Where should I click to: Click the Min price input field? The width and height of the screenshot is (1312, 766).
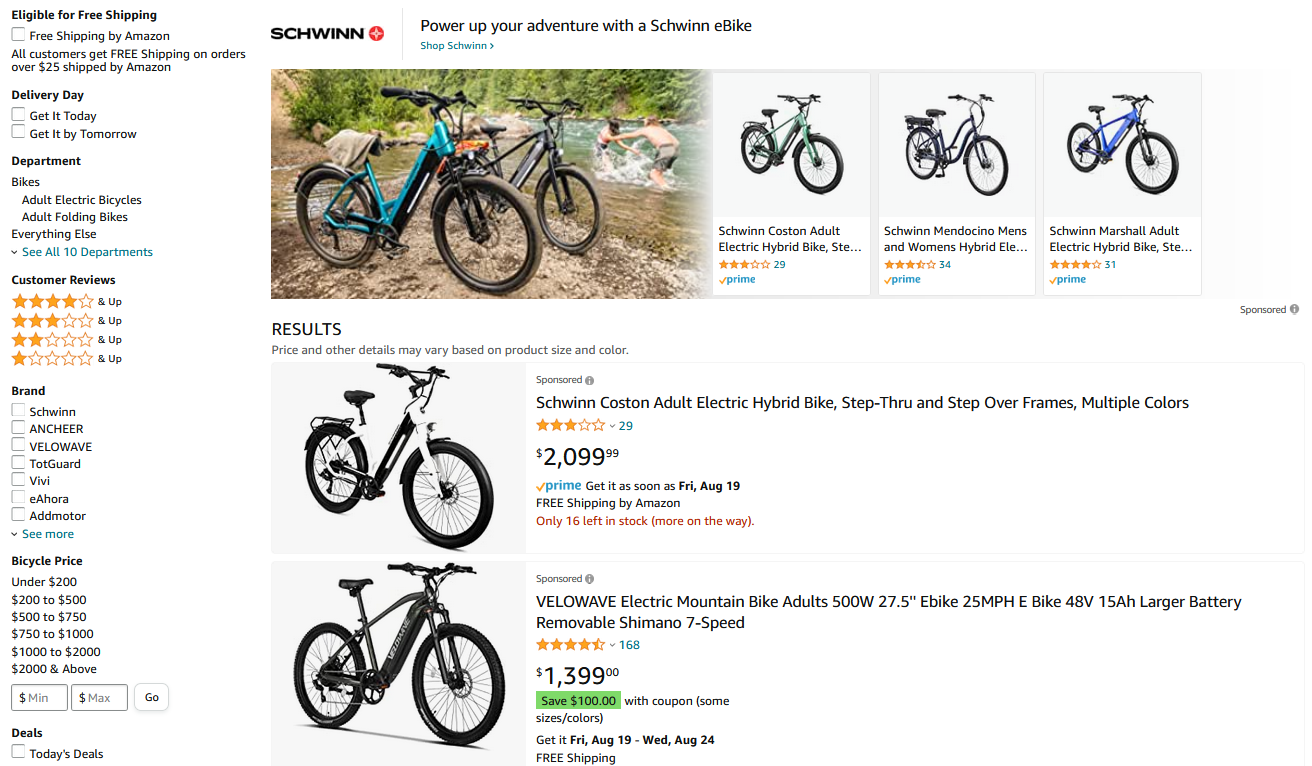(40, 698)
